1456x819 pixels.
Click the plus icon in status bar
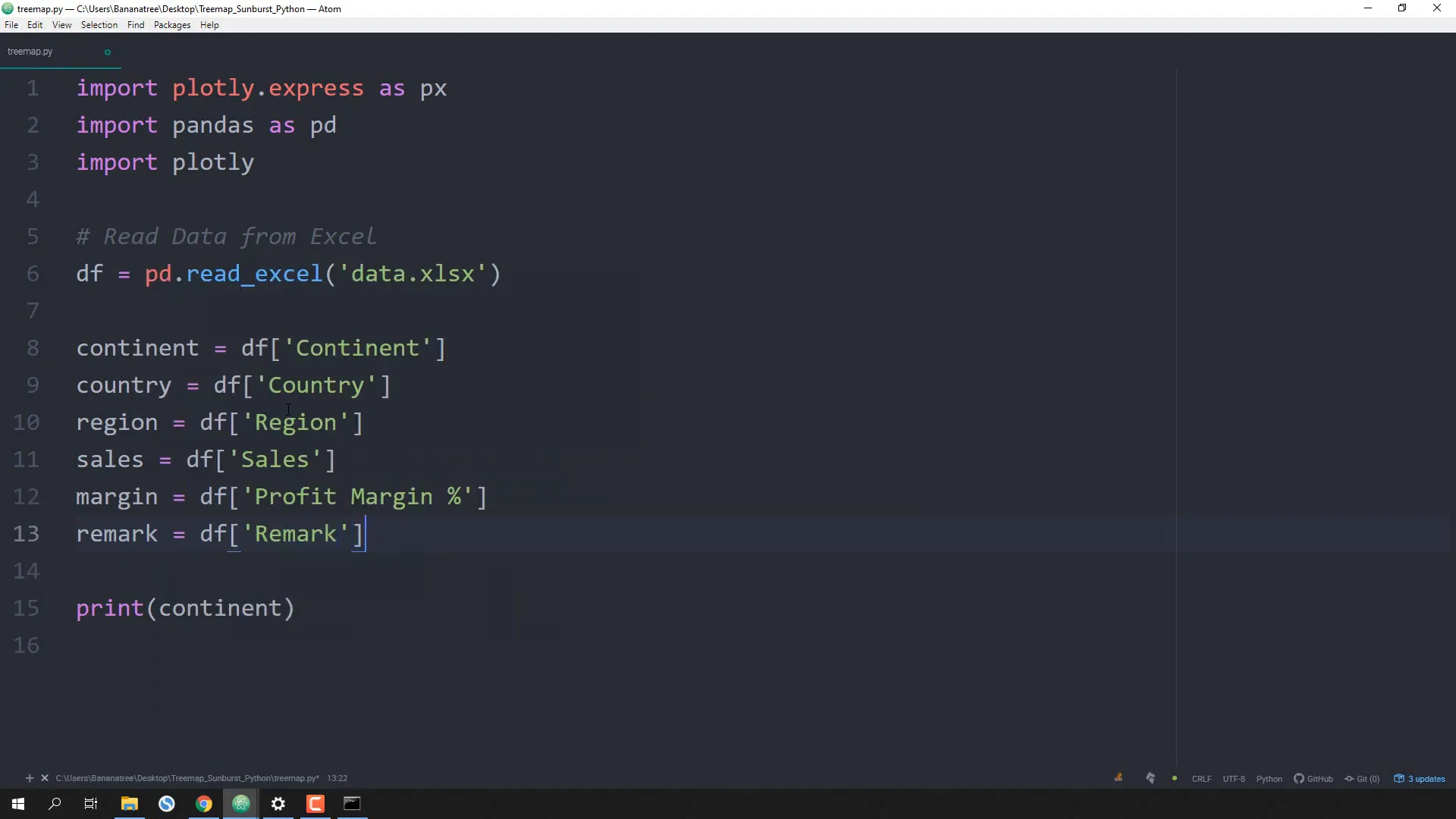tap(30, 778)
